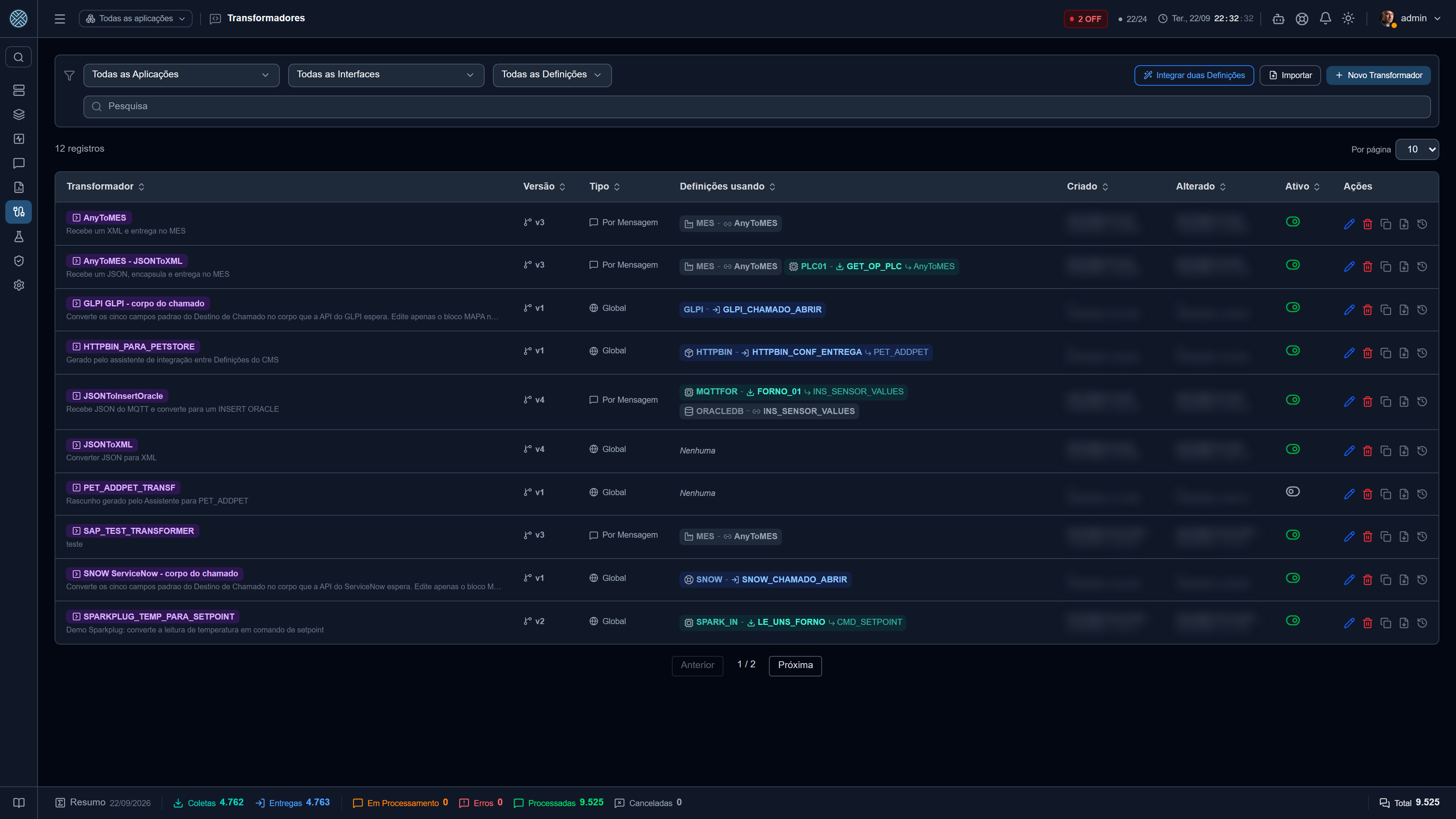Toggle active state of SPARKPLUG_TEMP_PARA_SETPOINT
The image size is (1456, 819).
click(1293, 620)
